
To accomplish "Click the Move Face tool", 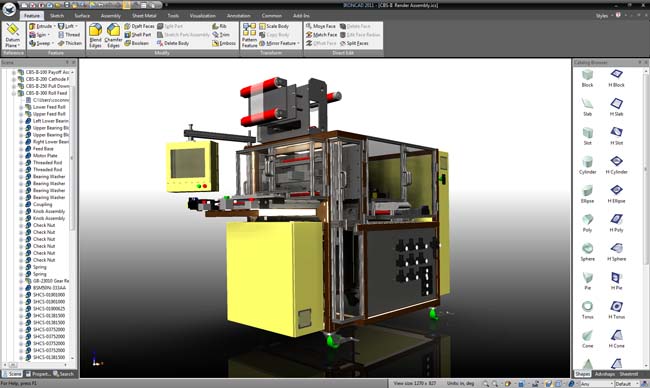I will (321, 26).
